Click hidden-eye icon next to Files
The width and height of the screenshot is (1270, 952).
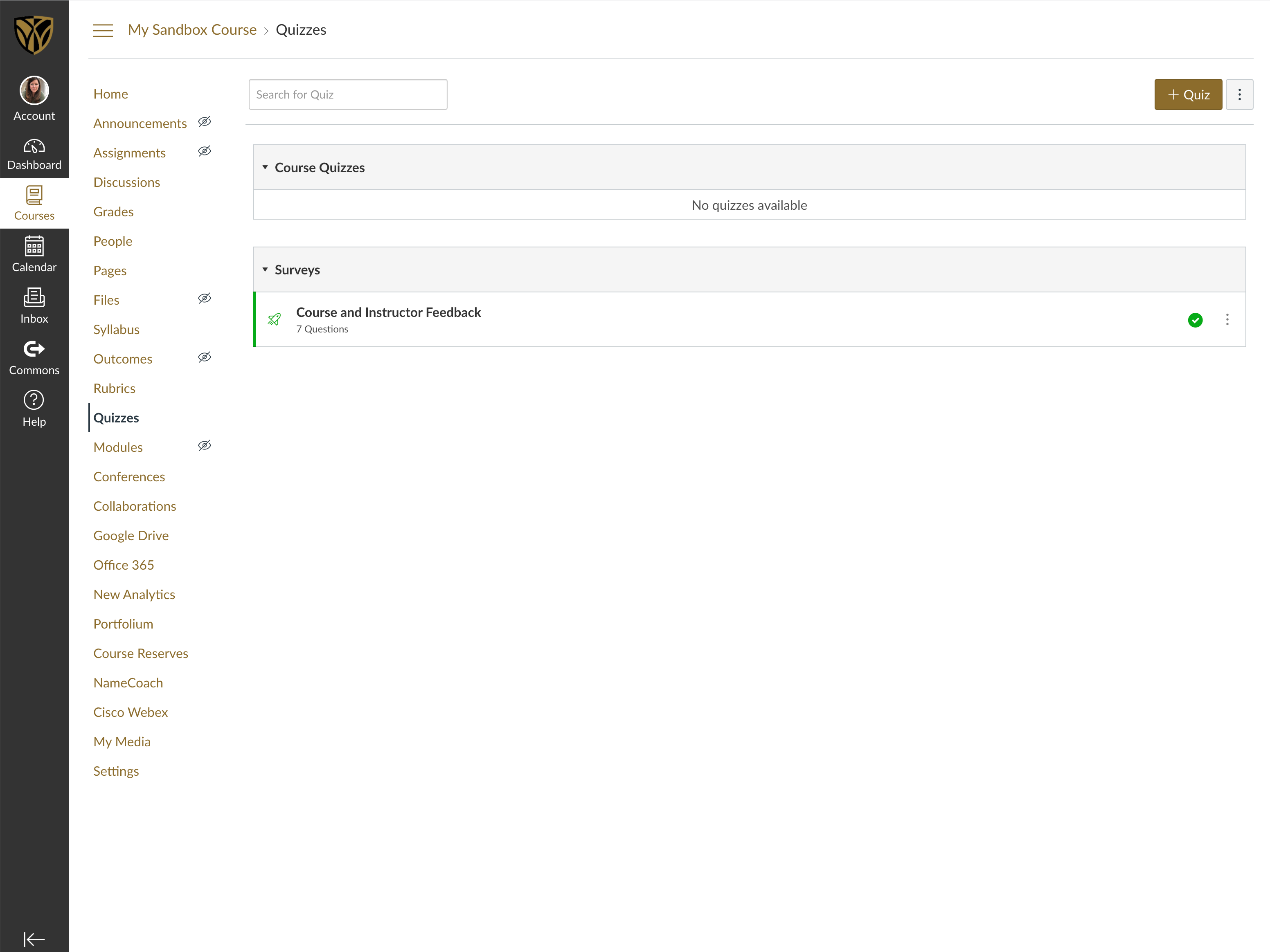[205, 299]
